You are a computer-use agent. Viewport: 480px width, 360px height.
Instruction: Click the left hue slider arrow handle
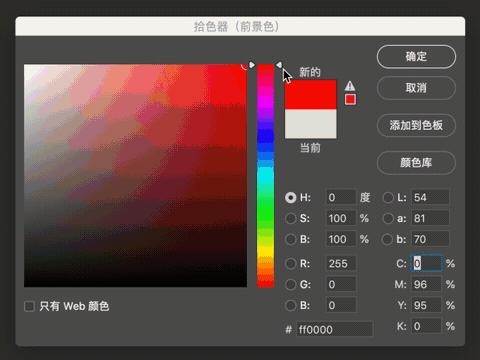pos(252,65)
